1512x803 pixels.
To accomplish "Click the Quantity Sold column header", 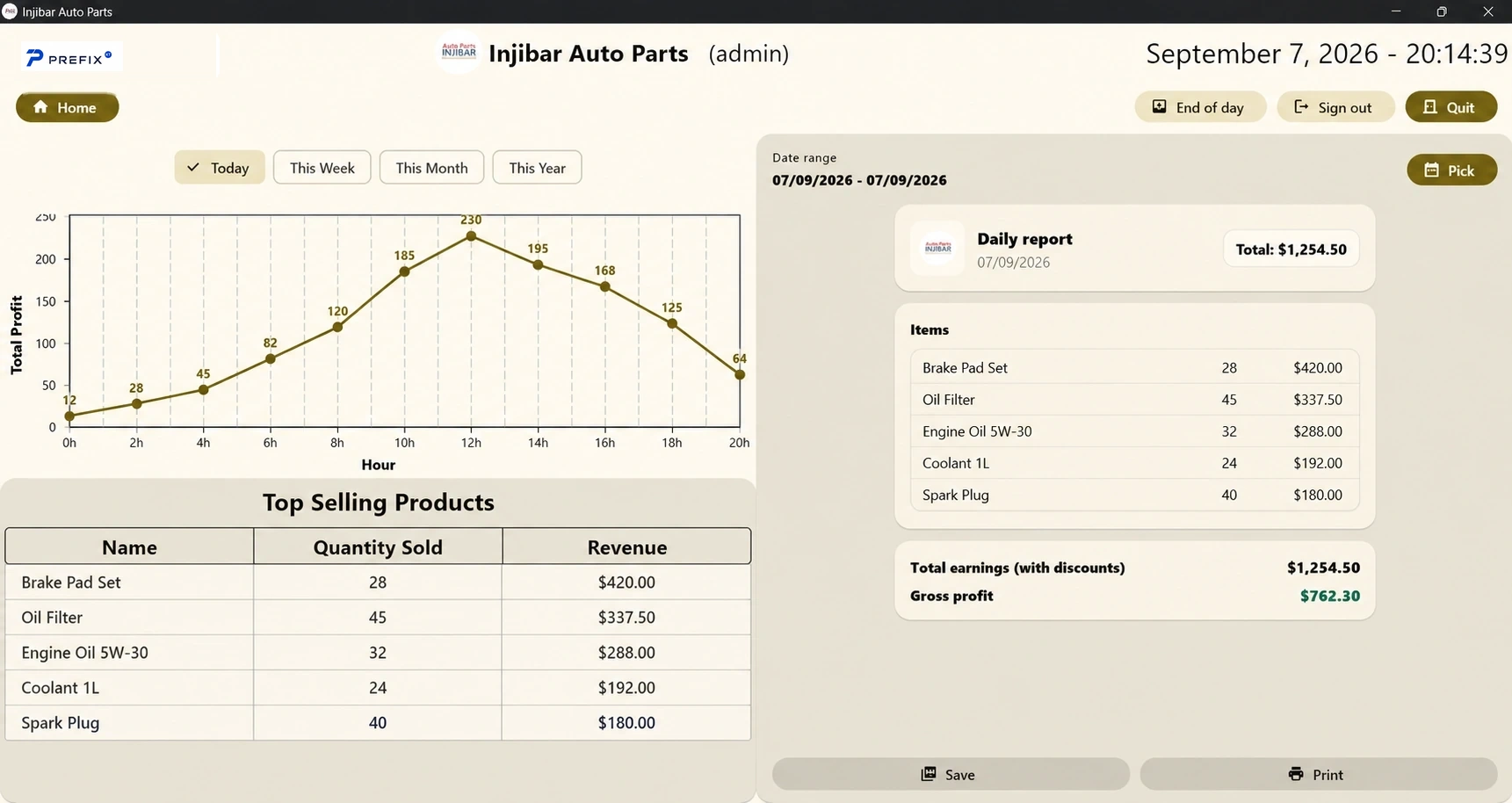I will click(378, 546).
